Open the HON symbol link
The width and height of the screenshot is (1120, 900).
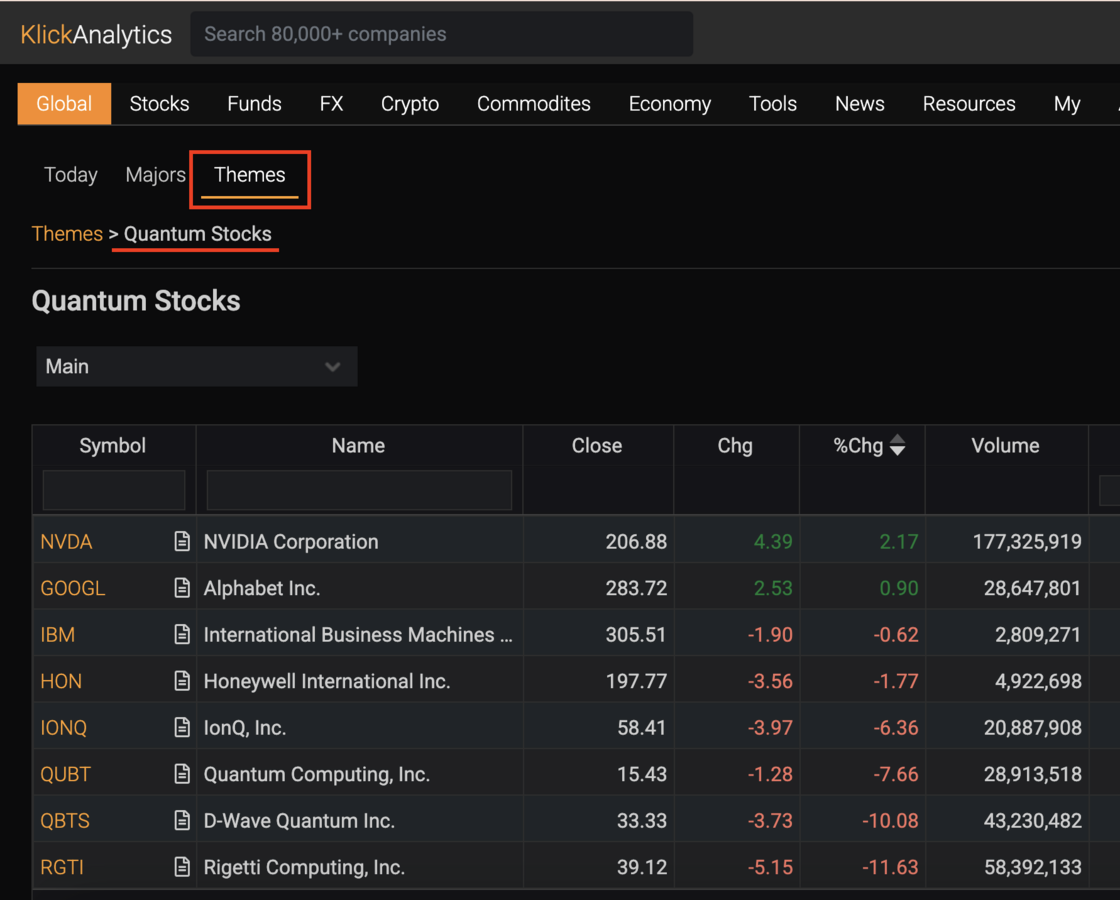coord(61,681)
